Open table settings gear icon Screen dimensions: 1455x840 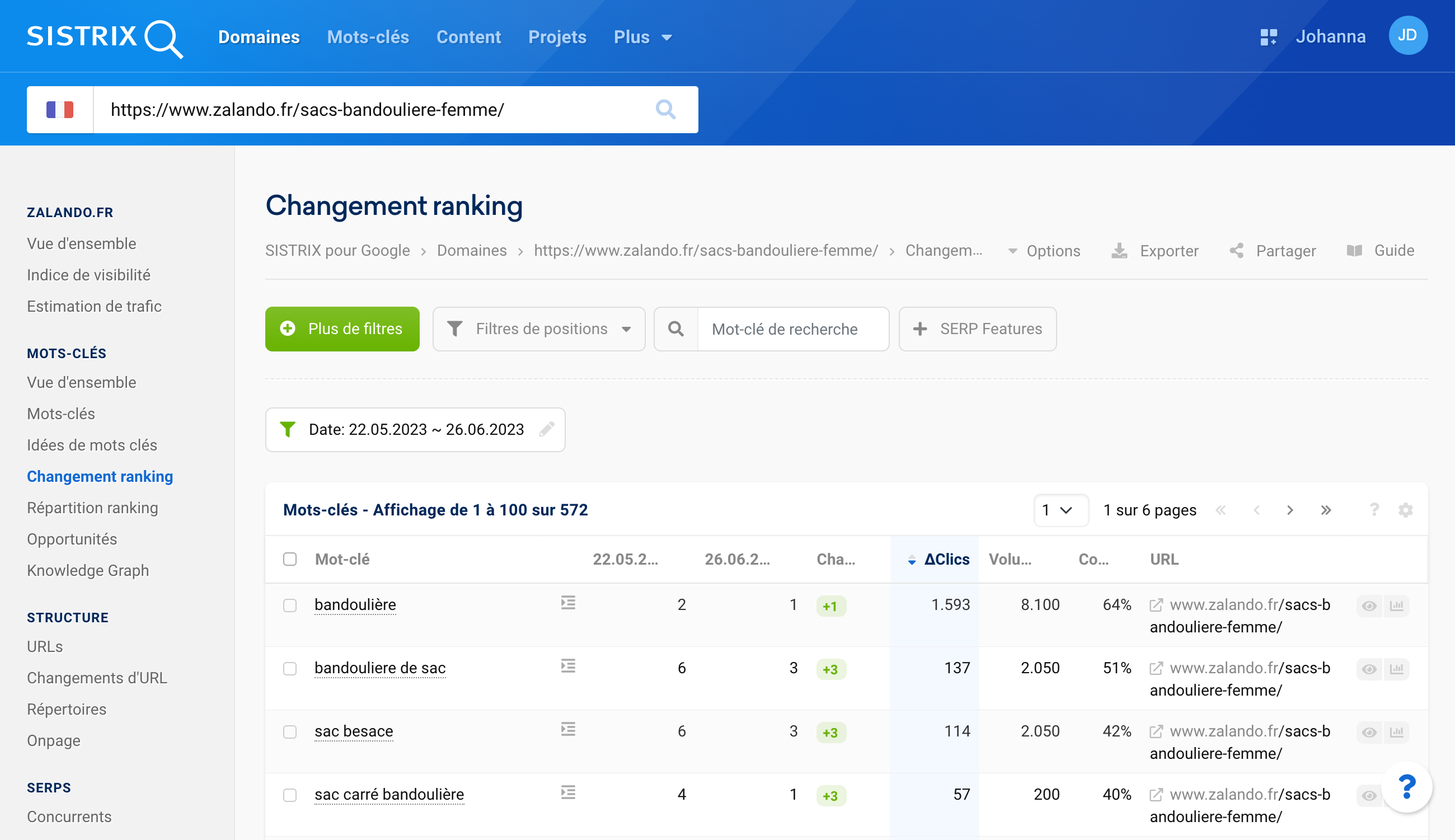tap(1405, 510)
